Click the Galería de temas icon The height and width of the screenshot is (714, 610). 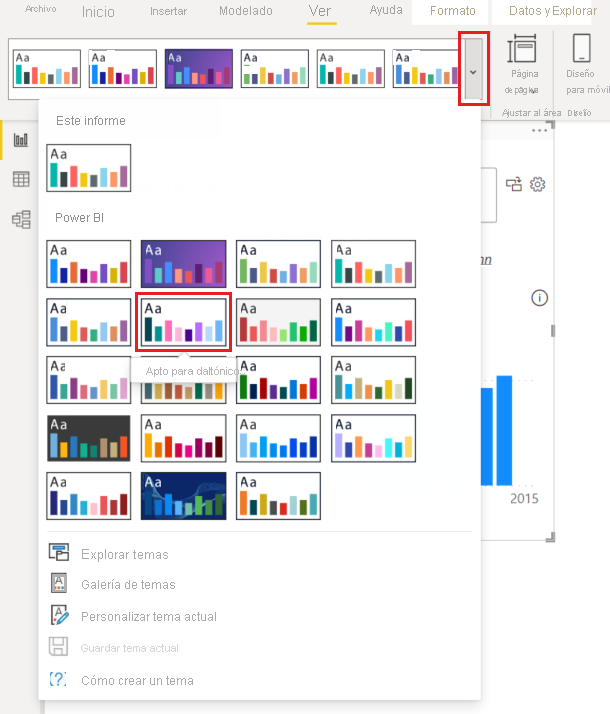59,583
